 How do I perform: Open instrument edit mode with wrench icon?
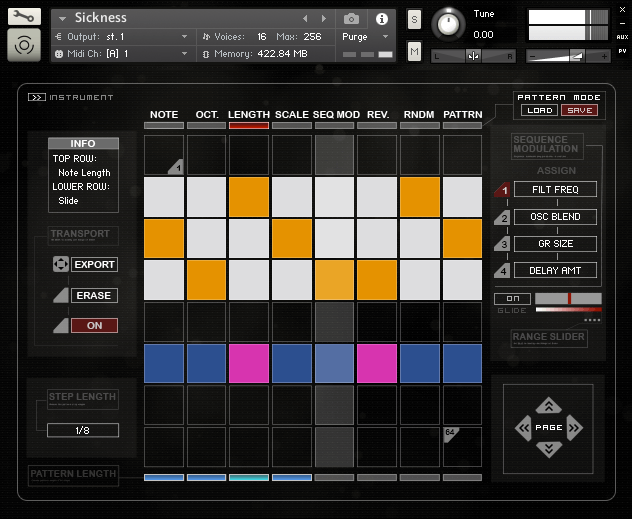point(24,17)
